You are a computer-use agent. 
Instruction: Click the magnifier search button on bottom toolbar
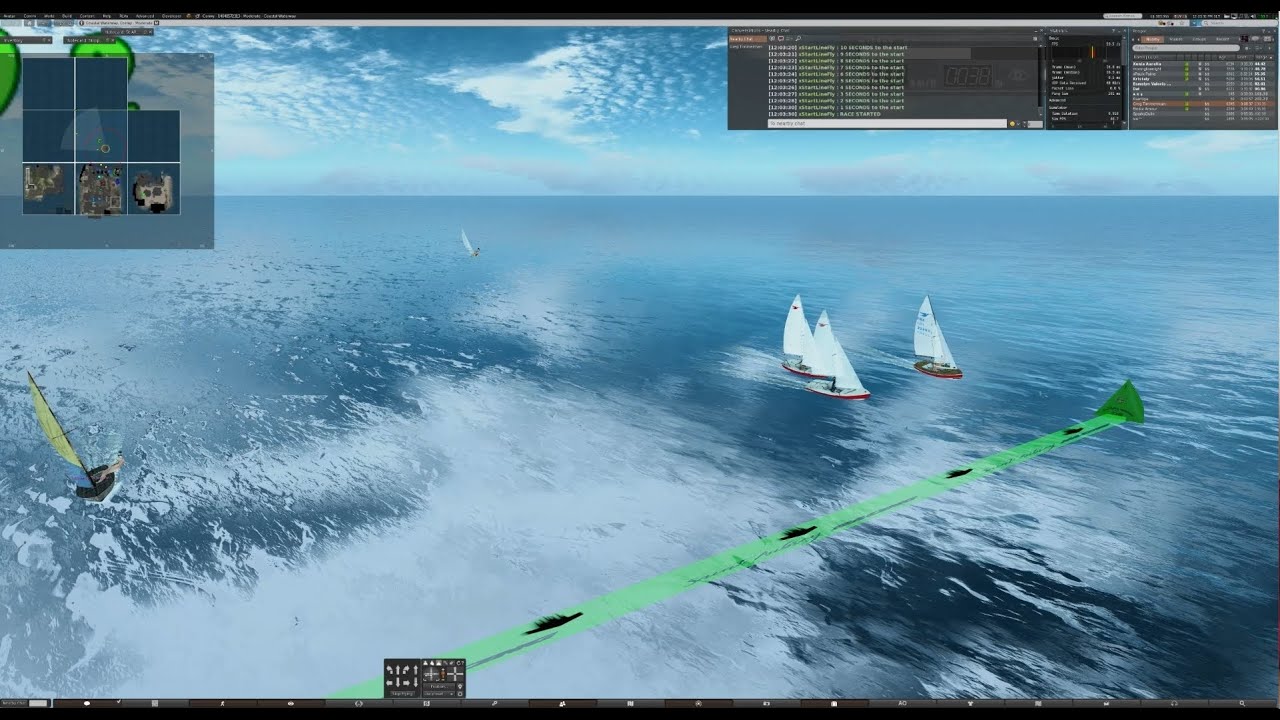click(1242, 703)
